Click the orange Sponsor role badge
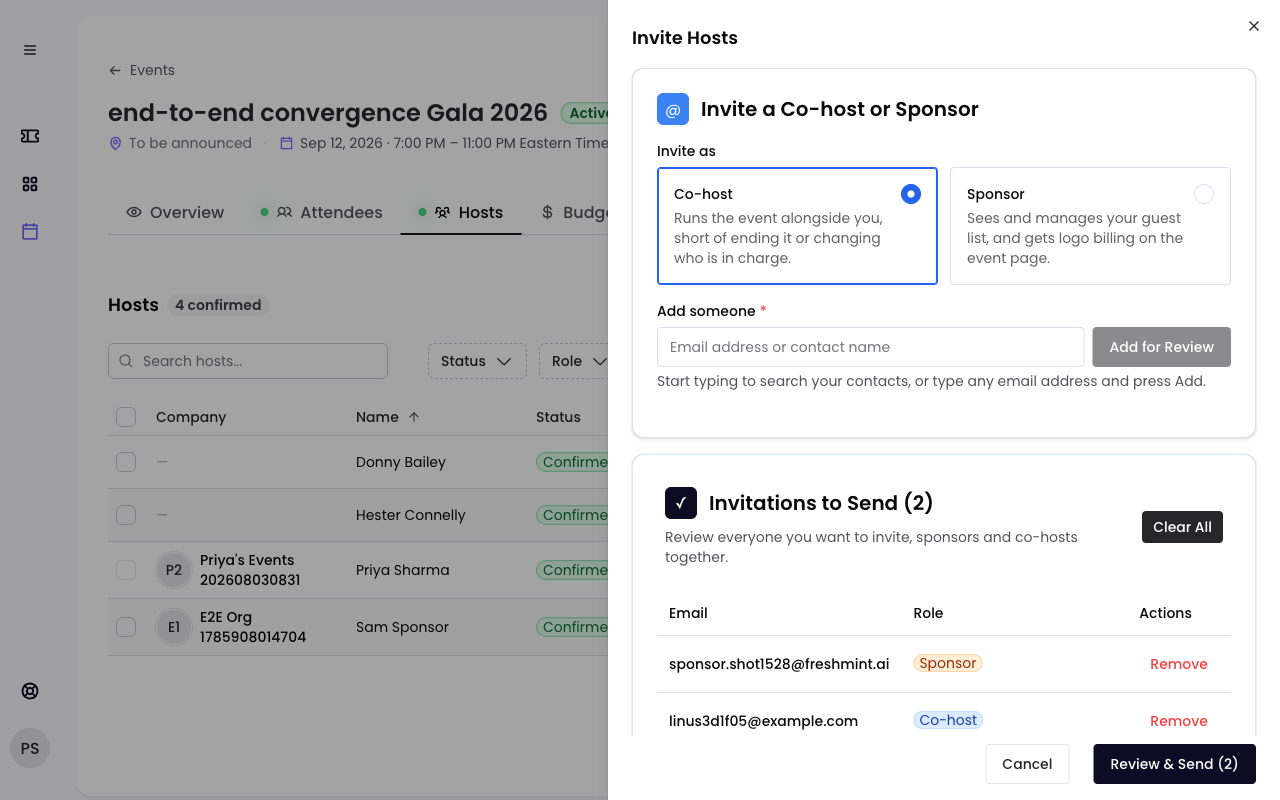The height and width of the screenshot is (800, 1280). [948, 663]
